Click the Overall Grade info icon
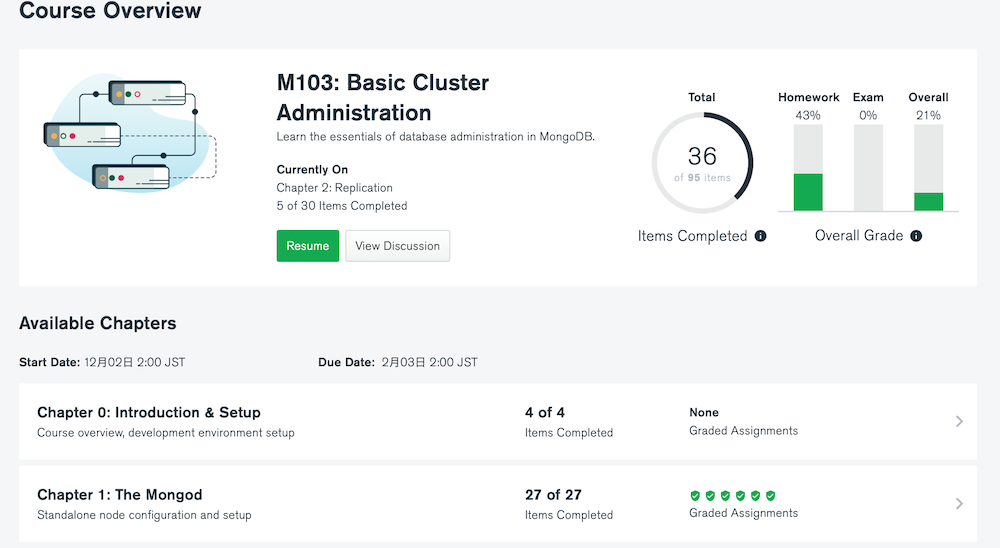The height and width of the screenshot is (548, 1000). point(916,236)
